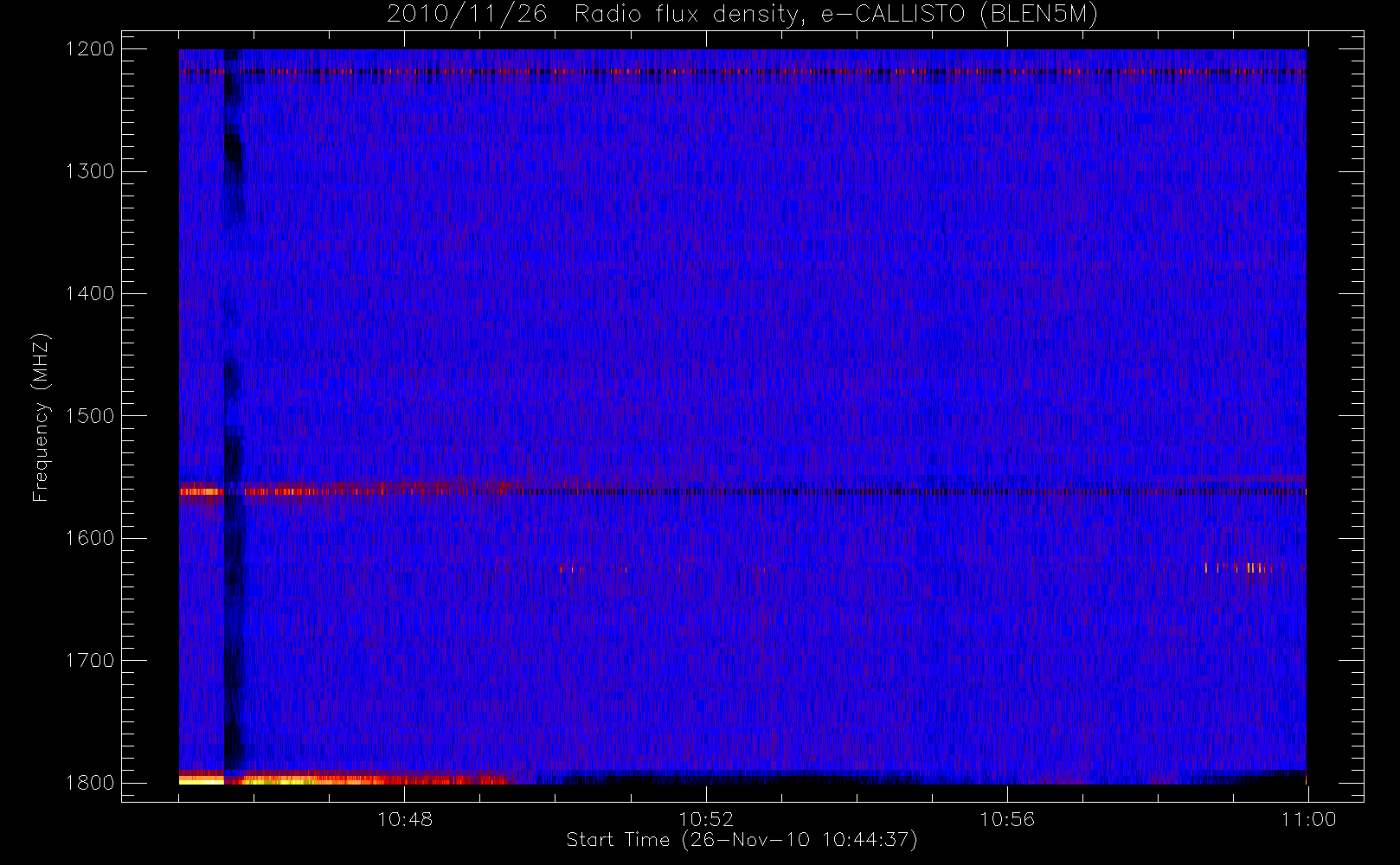The image size is (1400, 865).
Task: Click the 1200 frequency tick label
Action: coord(90,49)
